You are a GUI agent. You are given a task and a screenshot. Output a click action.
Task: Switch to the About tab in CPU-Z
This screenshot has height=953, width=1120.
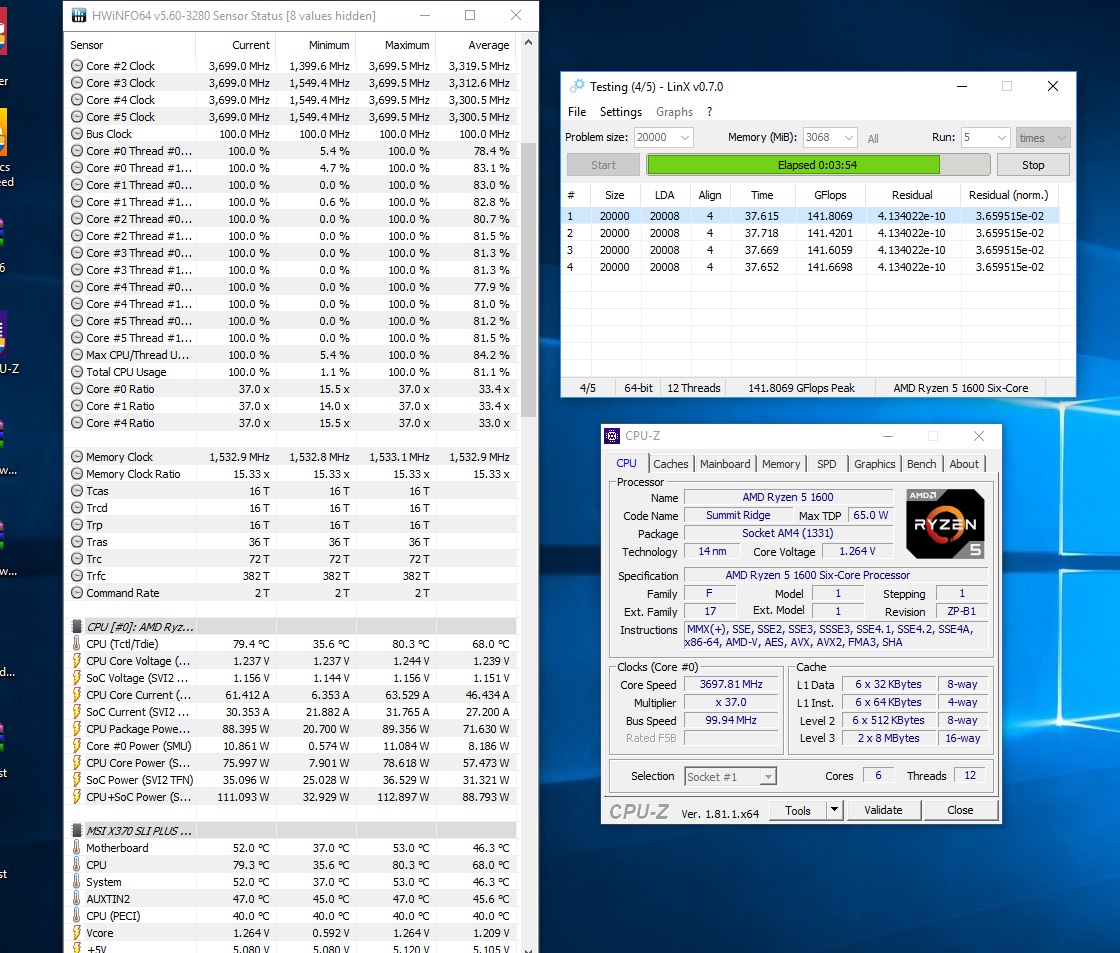(964, 464)
